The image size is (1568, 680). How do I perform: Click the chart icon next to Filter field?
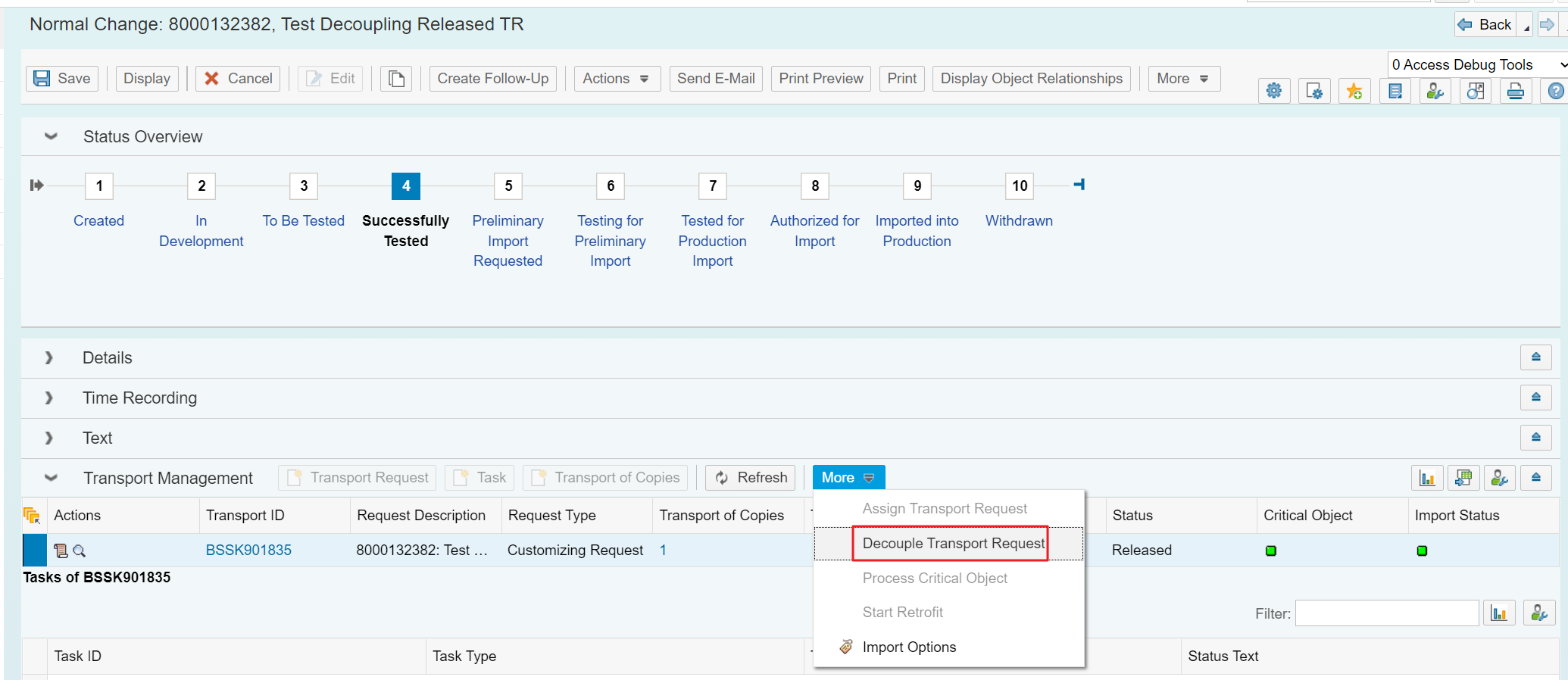[x=1498, y=613]
